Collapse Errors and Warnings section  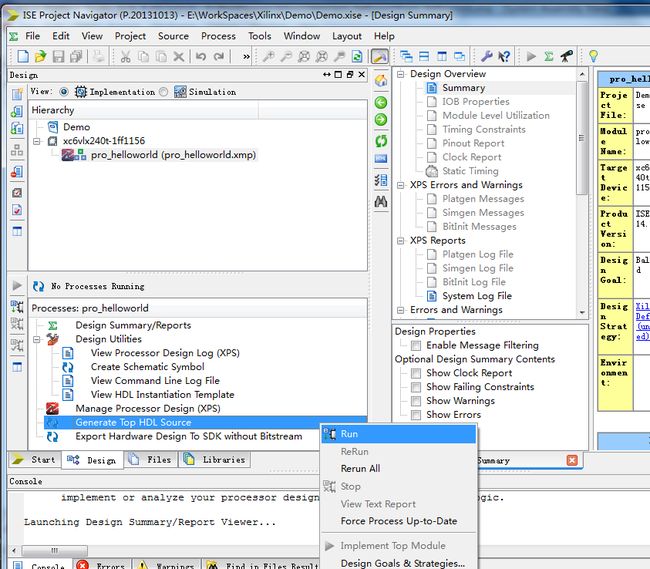pyautogui.click(x=400, y=310)
